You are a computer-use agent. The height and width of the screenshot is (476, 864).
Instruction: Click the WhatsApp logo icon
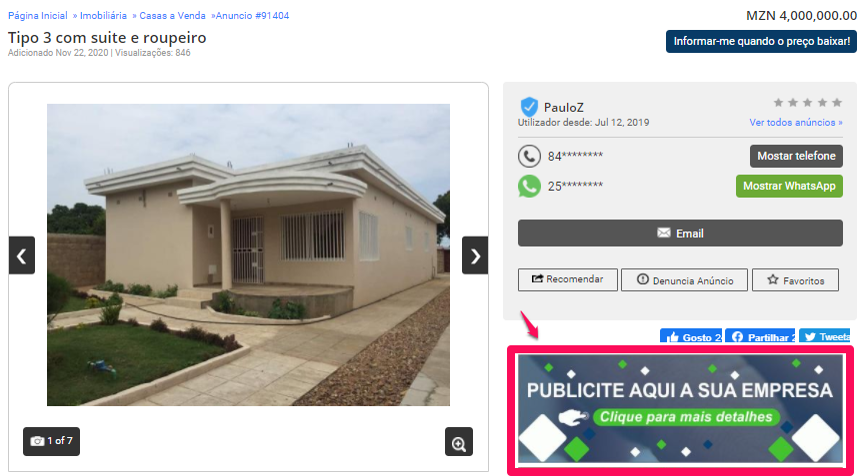tap(529, 186)
